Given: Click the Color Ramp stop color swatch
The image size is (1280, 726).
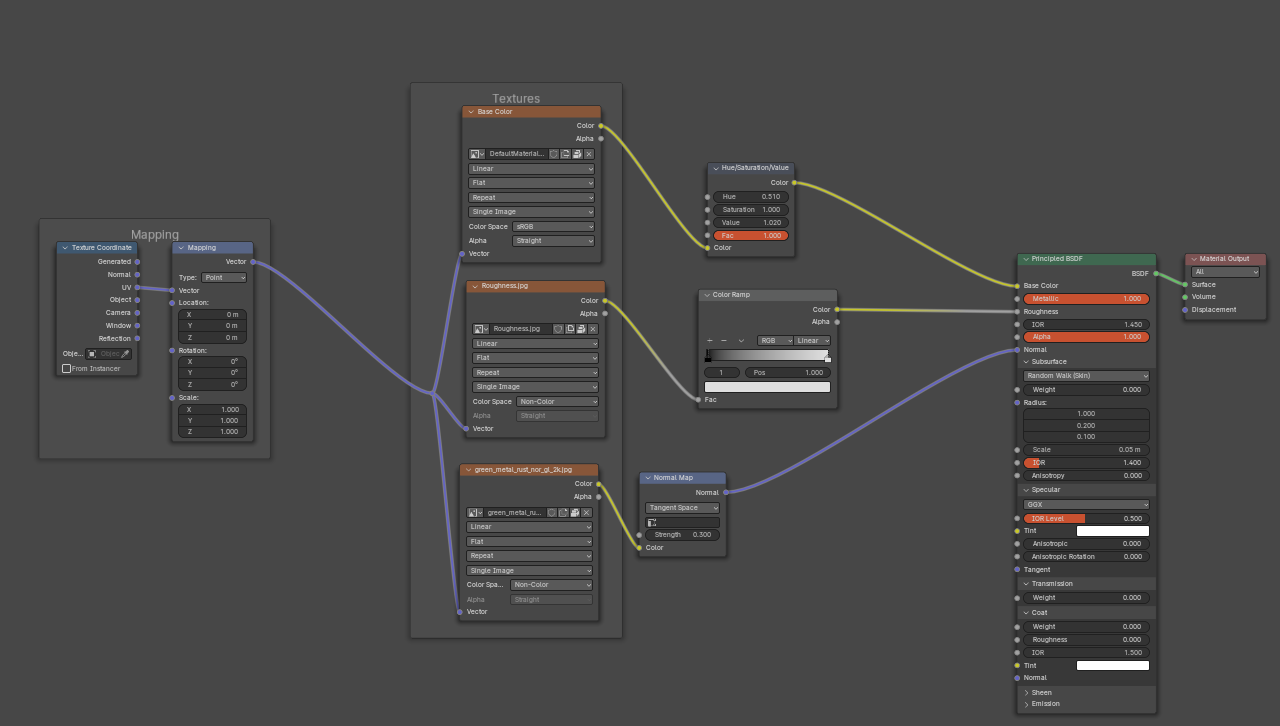Looking at the screenshot, I should (767, 387).
